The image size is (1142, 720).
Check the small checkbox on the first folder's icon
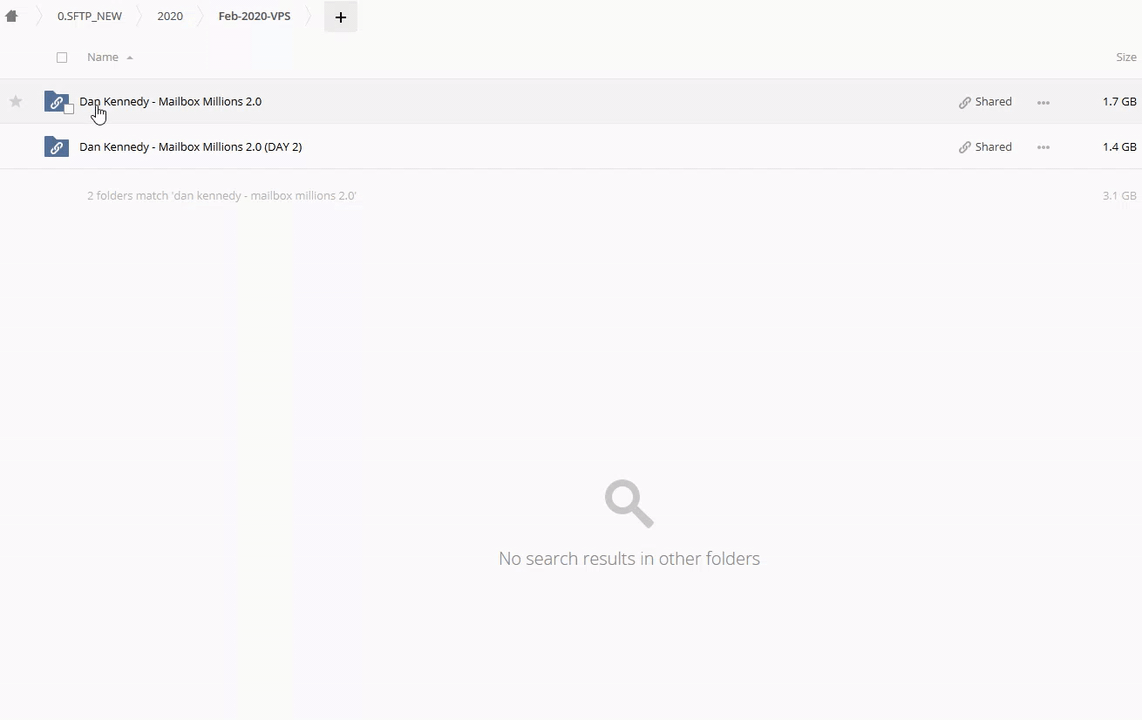[69, 109]
